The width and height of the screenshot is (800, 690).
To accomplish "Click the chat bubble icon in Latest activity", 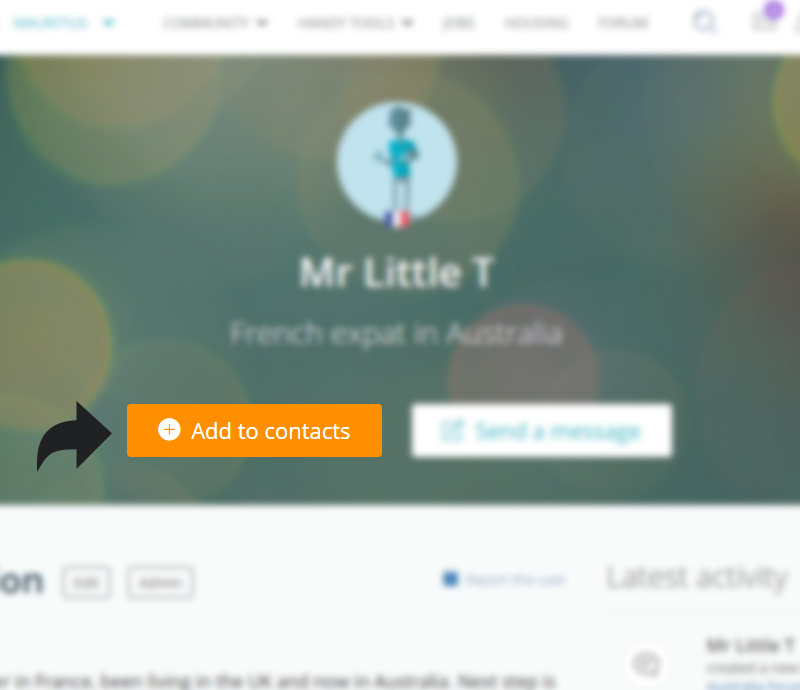I will pos(647,664).
